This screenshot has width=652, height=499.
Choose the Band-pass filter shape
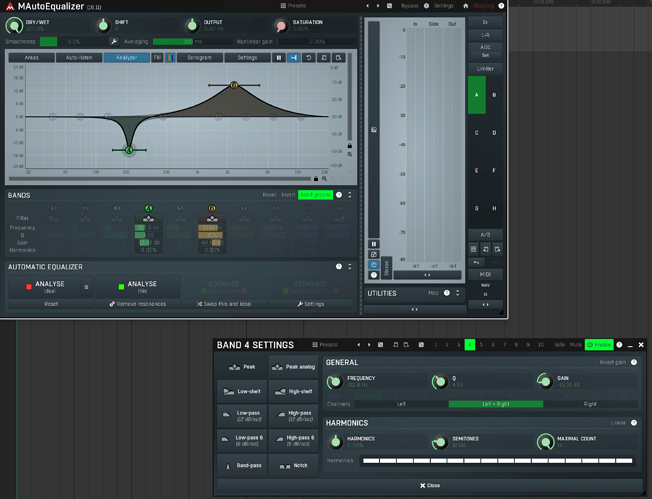coord(242,466)
